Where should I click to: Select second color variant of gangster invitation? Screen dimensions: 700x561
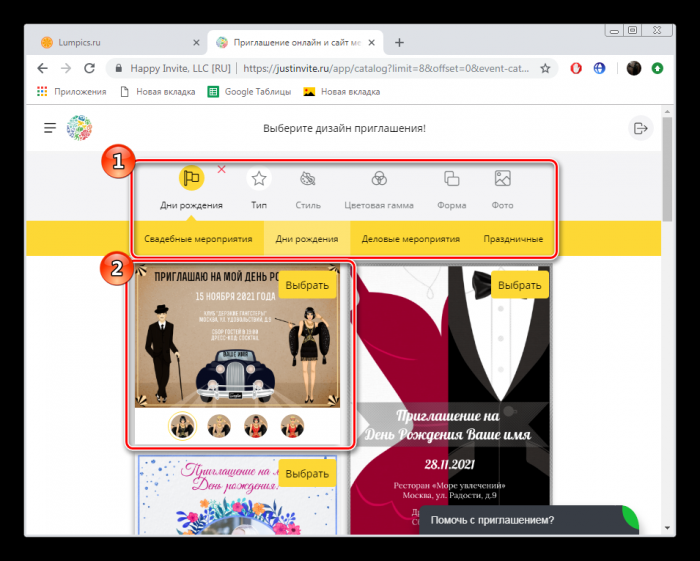point(219,426)
